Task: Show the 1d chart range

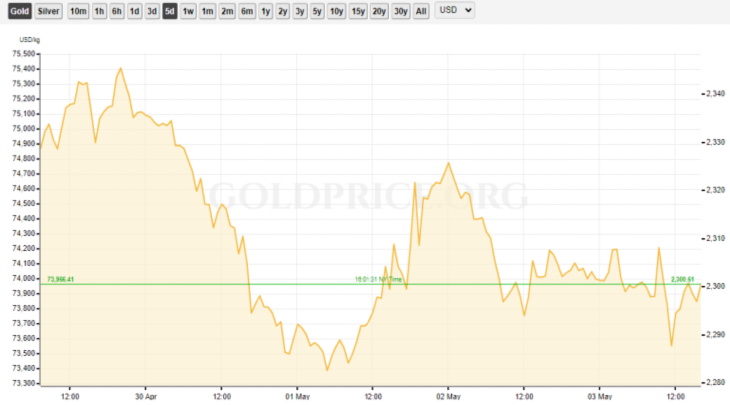Action: pyautogui.click(x=135, y=11)
